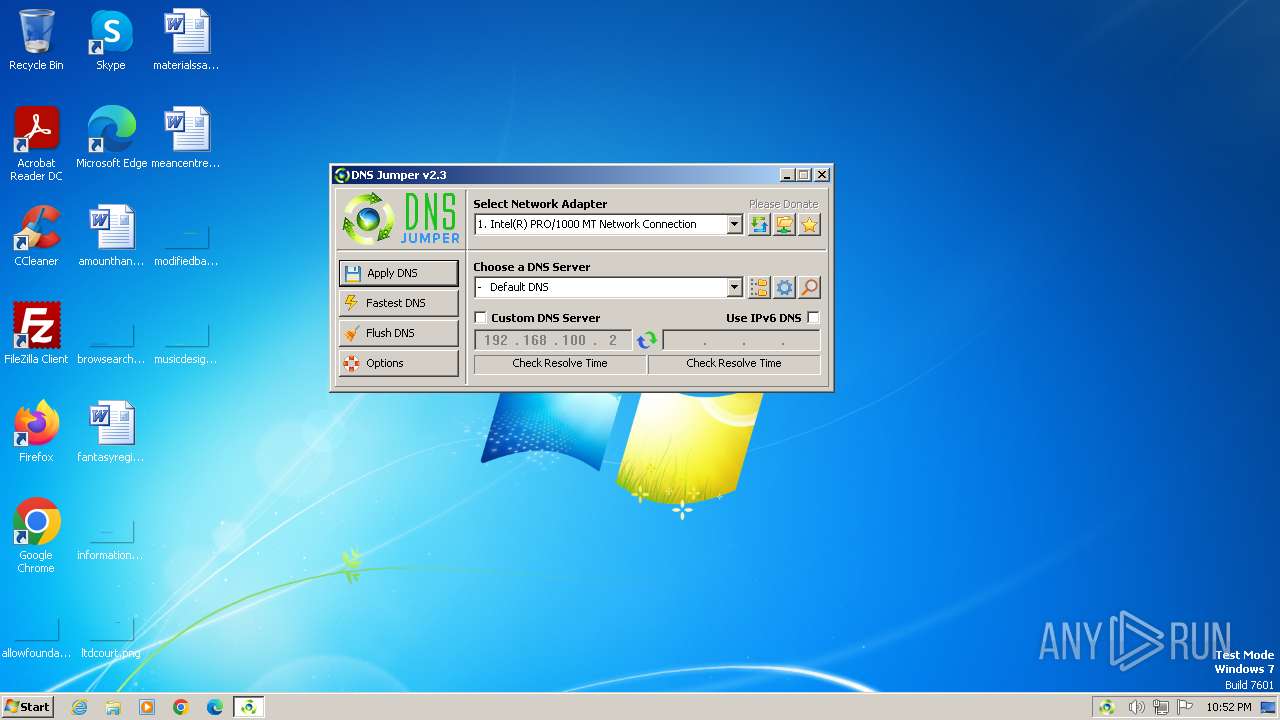Click the DNS Jumper logo image
Image resolution: width=1280 pixels, height=720 pixels.
click(401, 219)
